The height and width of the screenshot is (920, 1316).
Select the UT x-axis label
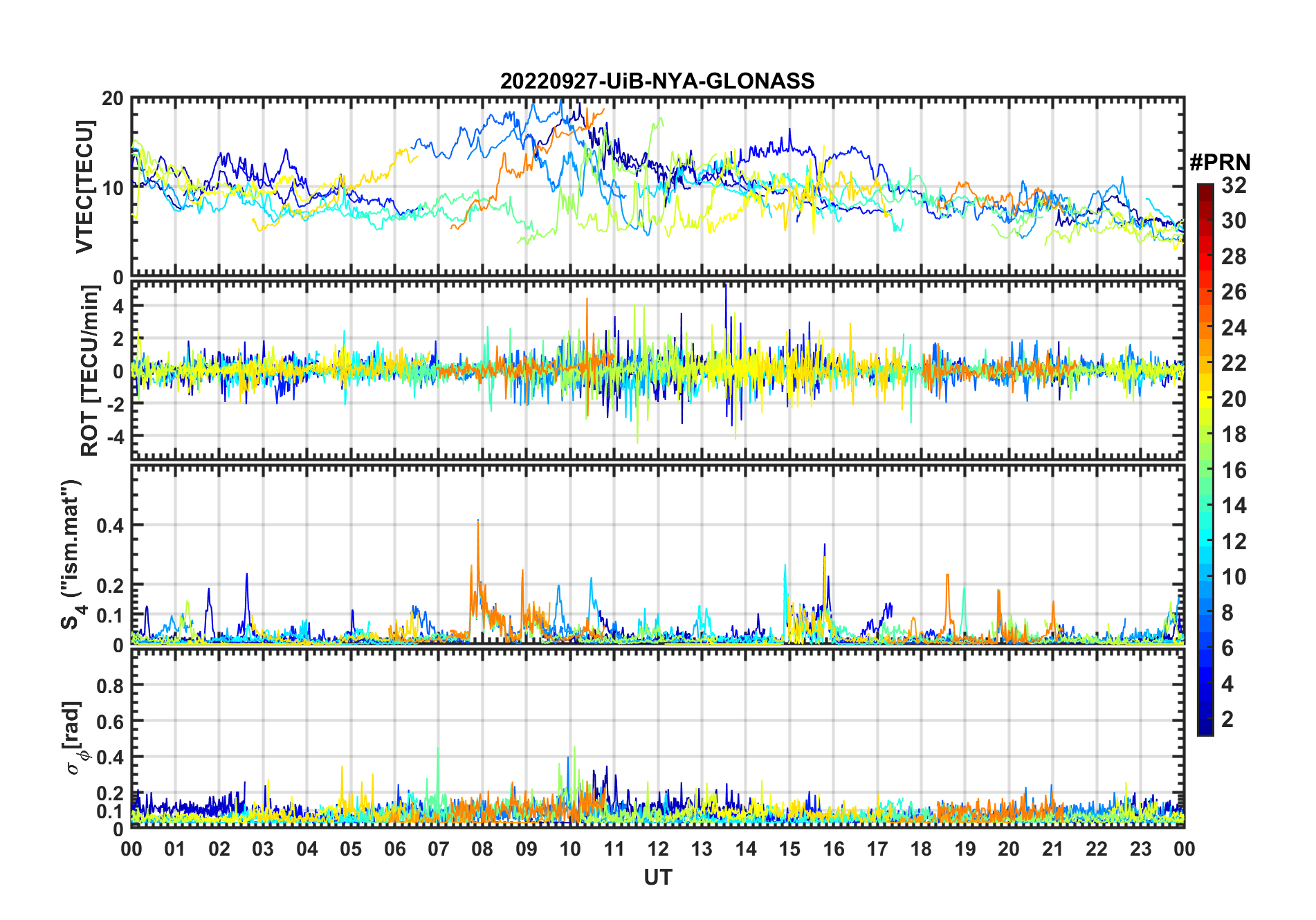[657, 877]
